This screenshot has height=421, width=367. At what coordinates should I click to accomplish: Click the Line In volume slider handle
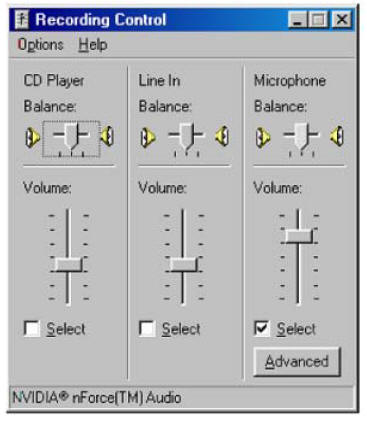pyautogui.click(x=183, y=265)
